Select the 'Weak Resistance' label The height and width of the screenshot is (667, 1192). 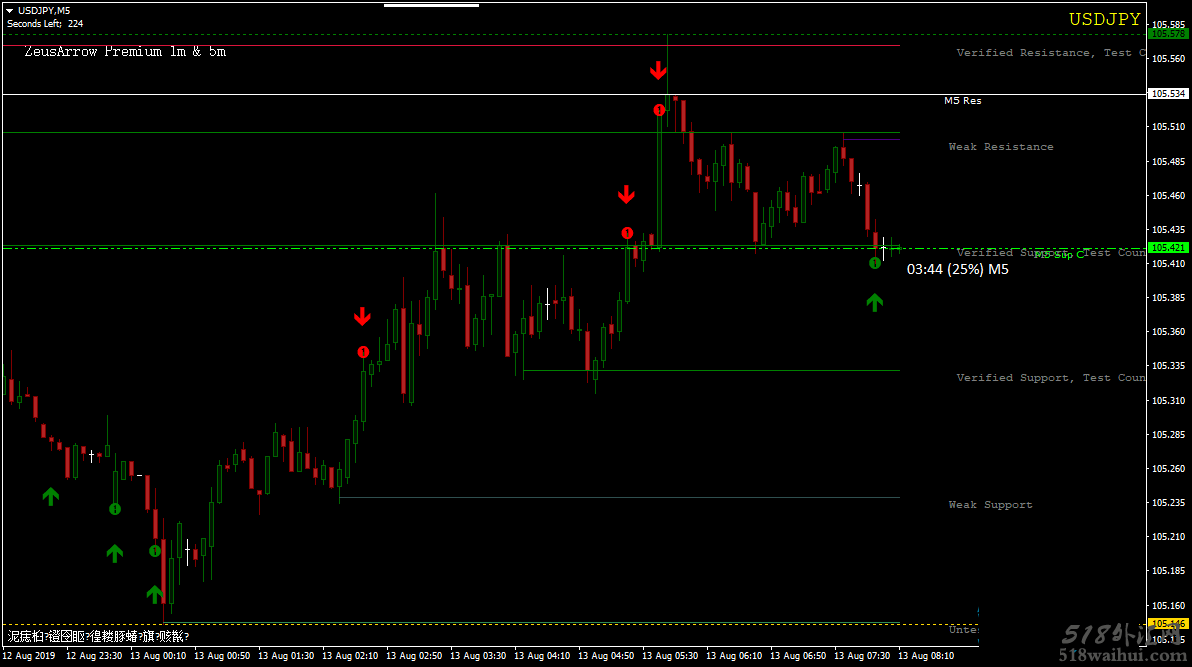[x=1001, y=147]
